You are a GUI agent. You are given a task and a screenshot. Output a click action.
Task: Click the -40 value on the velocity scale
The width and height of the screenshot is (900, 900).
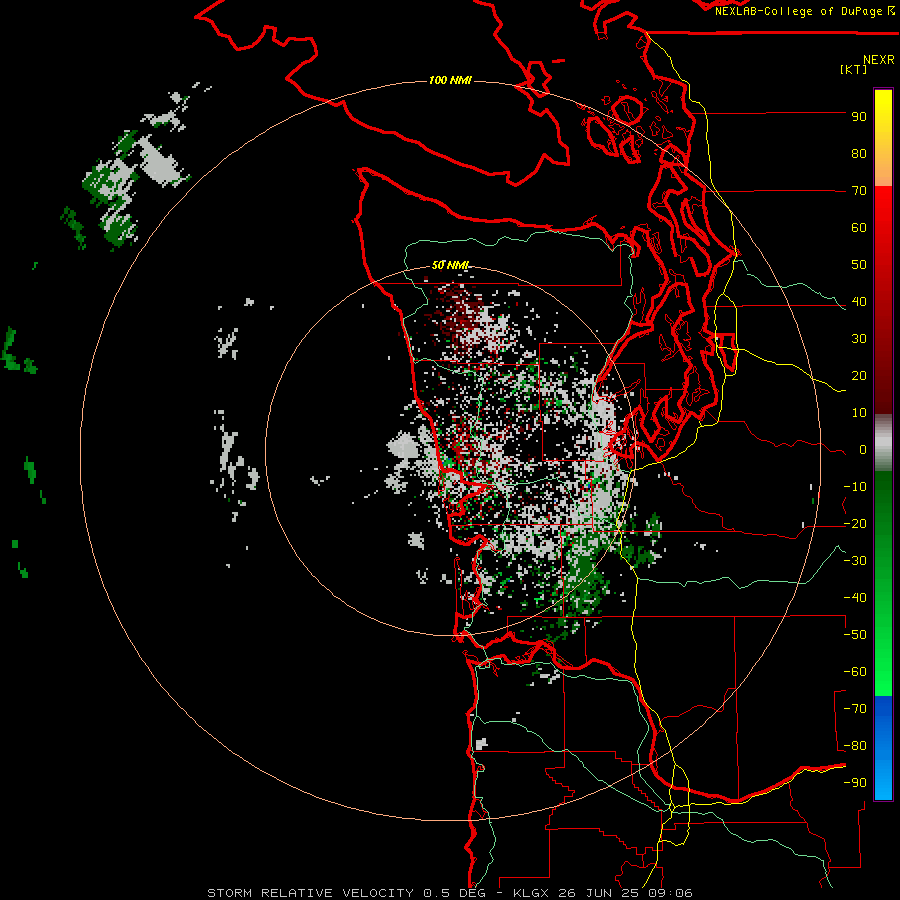(x=855, y=598)
